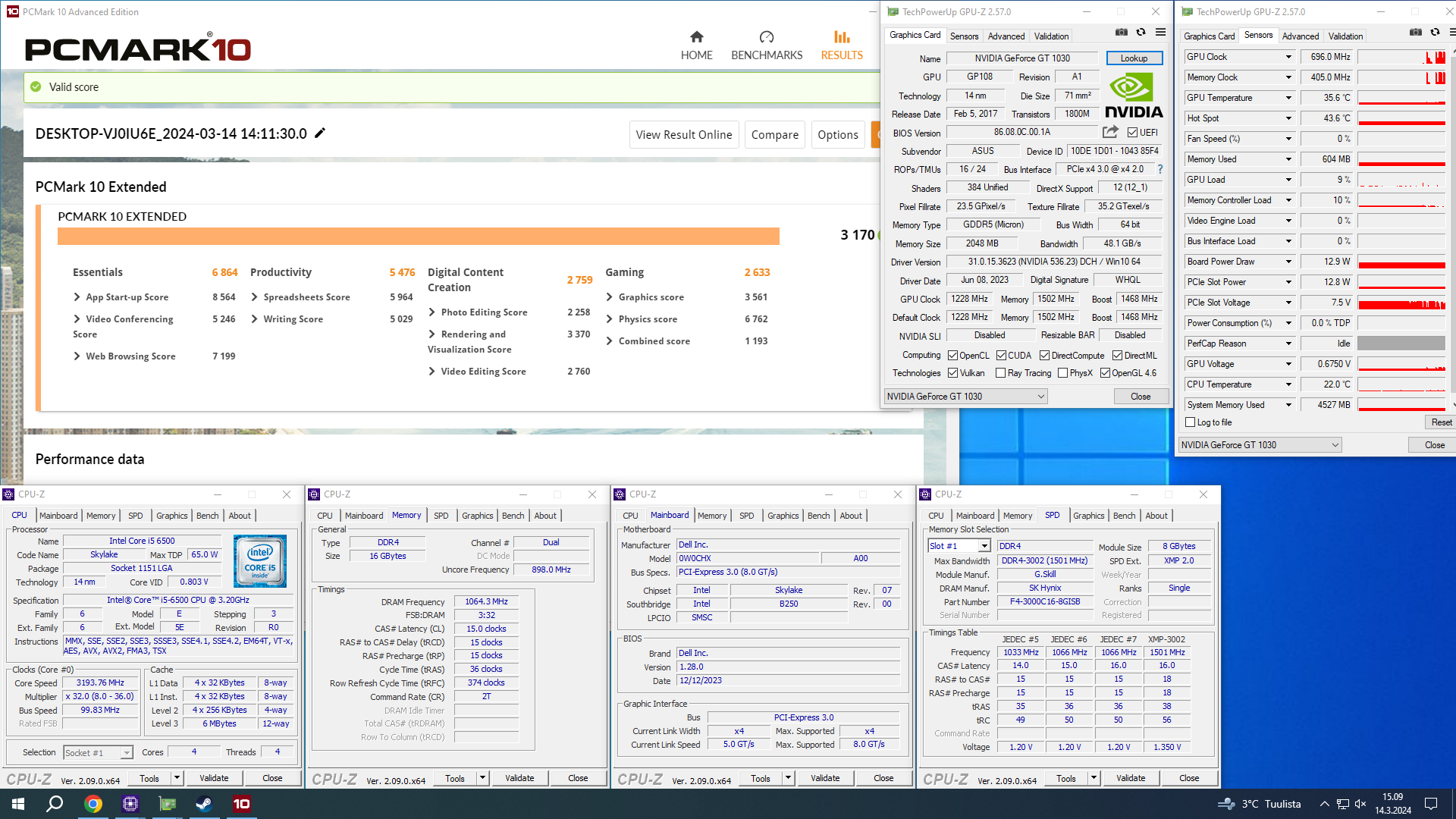
Task: Open SPD tab in CPU-Z Memory window
Action: coord(441,516)
